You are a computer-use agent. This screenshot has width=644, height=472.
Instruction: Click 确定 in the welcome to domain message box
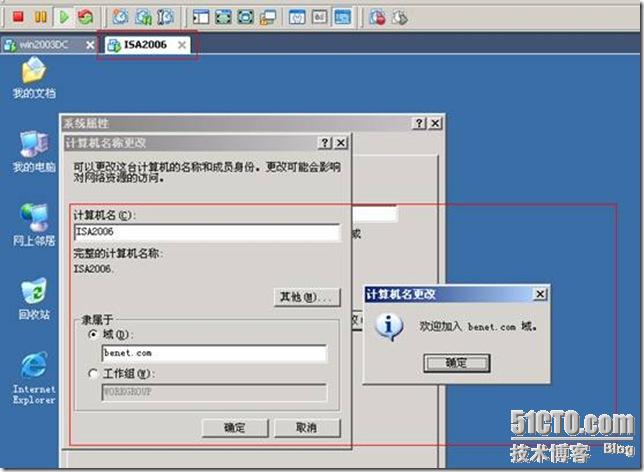[x=457, y=363]
